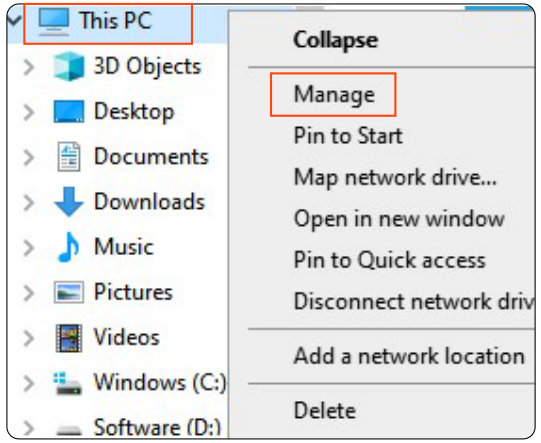The width and height of the screenshot is (541, 443).
Task: Click the blue Downloads arrow icon
Action: (x=69, y=201)
